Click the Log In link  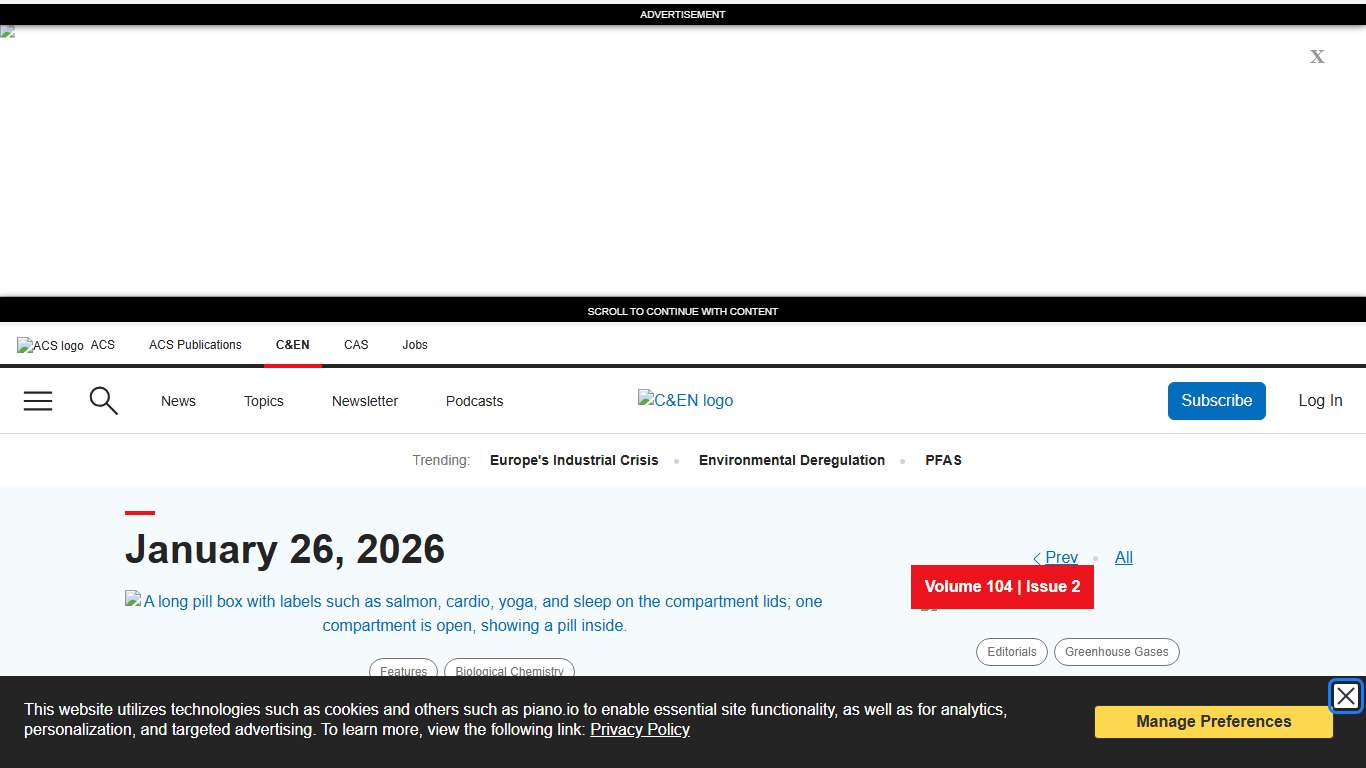[x=1320, y=400]
